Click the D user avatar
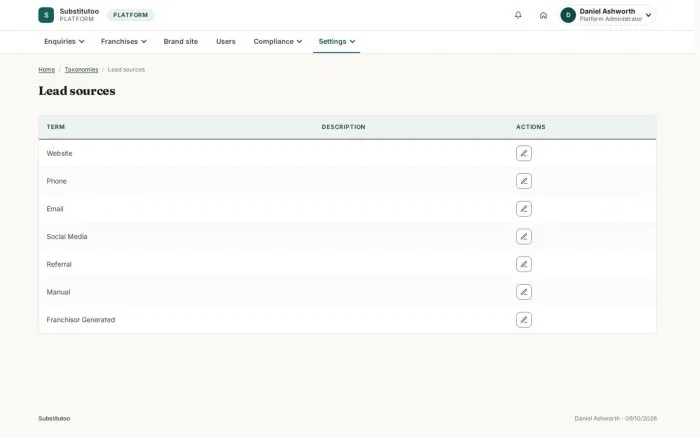 tap(568, 15)
